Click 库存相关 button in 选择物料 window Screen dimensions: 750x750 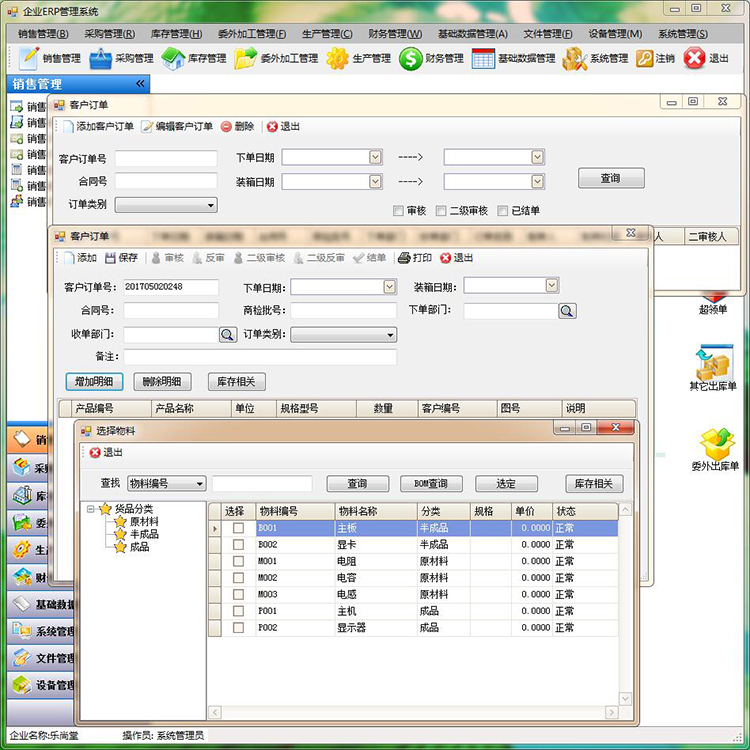click(594, 484)
